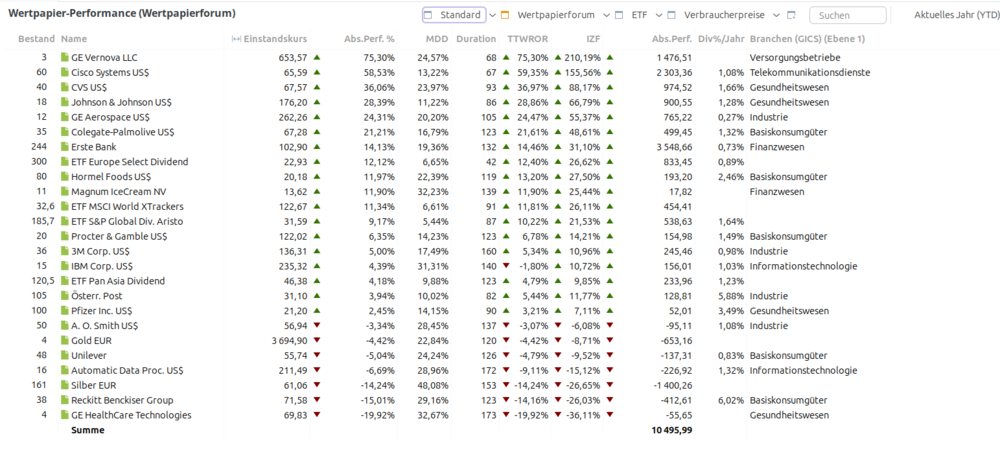Click the Telekommunikationsdienste sector cell
This screenshot has width=1000, height=467.
tap(810, 72)
